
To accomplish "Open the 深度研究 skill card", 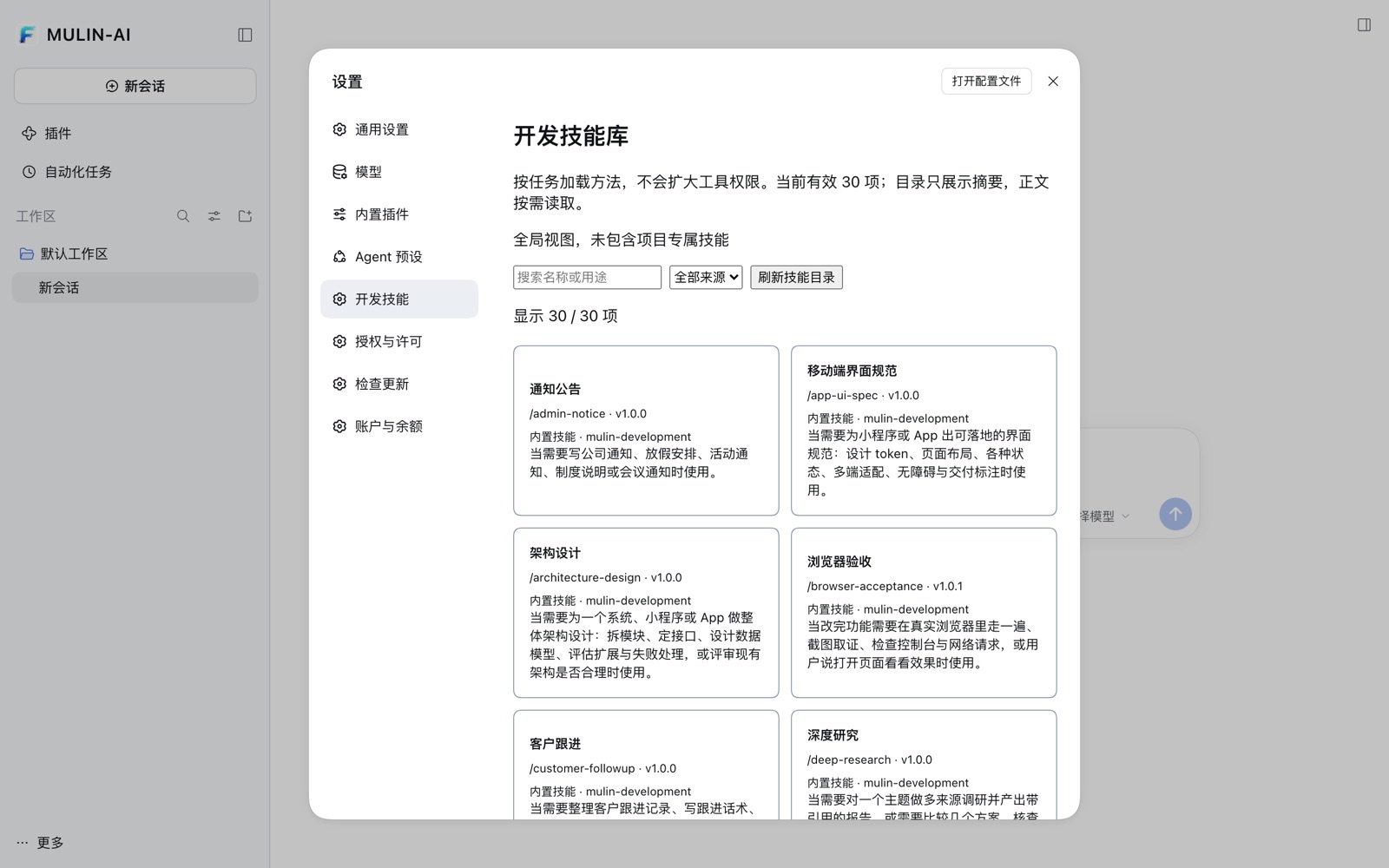I will tap(924, 765).
